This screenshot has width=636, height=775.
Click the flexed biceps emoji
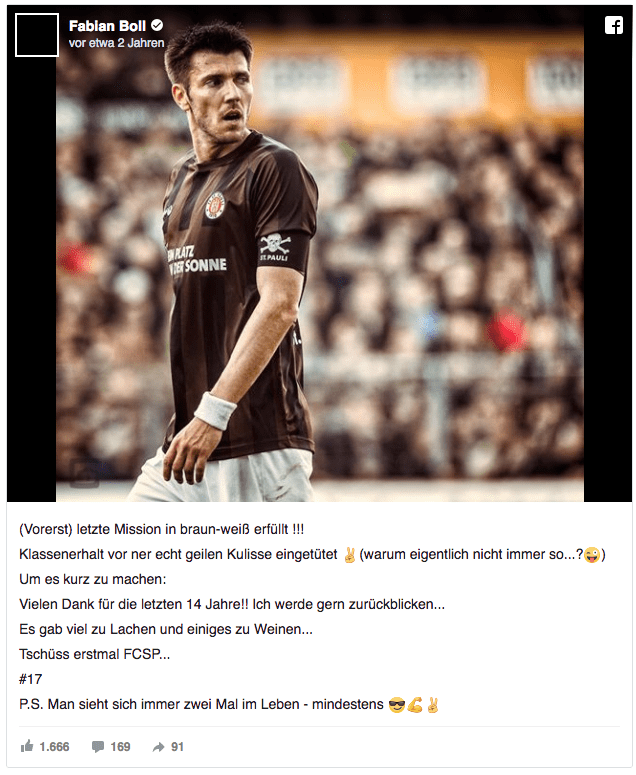415,705
